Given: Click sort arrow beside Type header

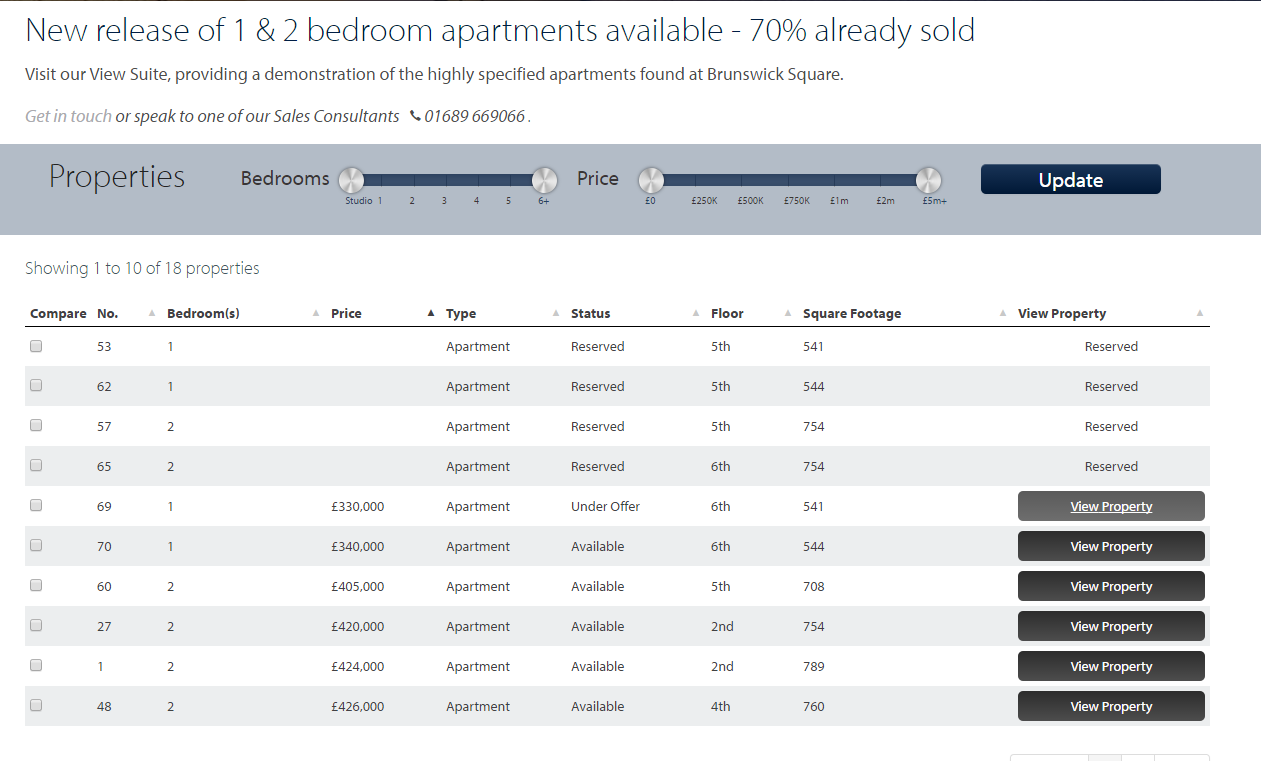Looking at the screenshot, I should click(556, 313).
